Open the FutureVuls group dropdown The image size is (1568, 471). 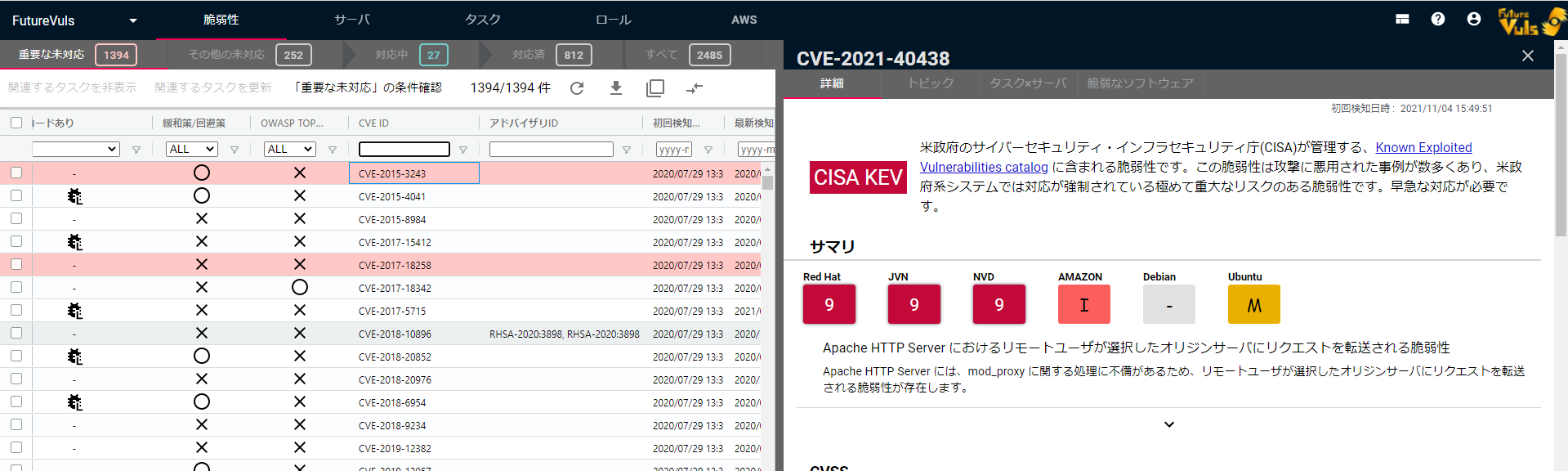click(x=75, y=20)
